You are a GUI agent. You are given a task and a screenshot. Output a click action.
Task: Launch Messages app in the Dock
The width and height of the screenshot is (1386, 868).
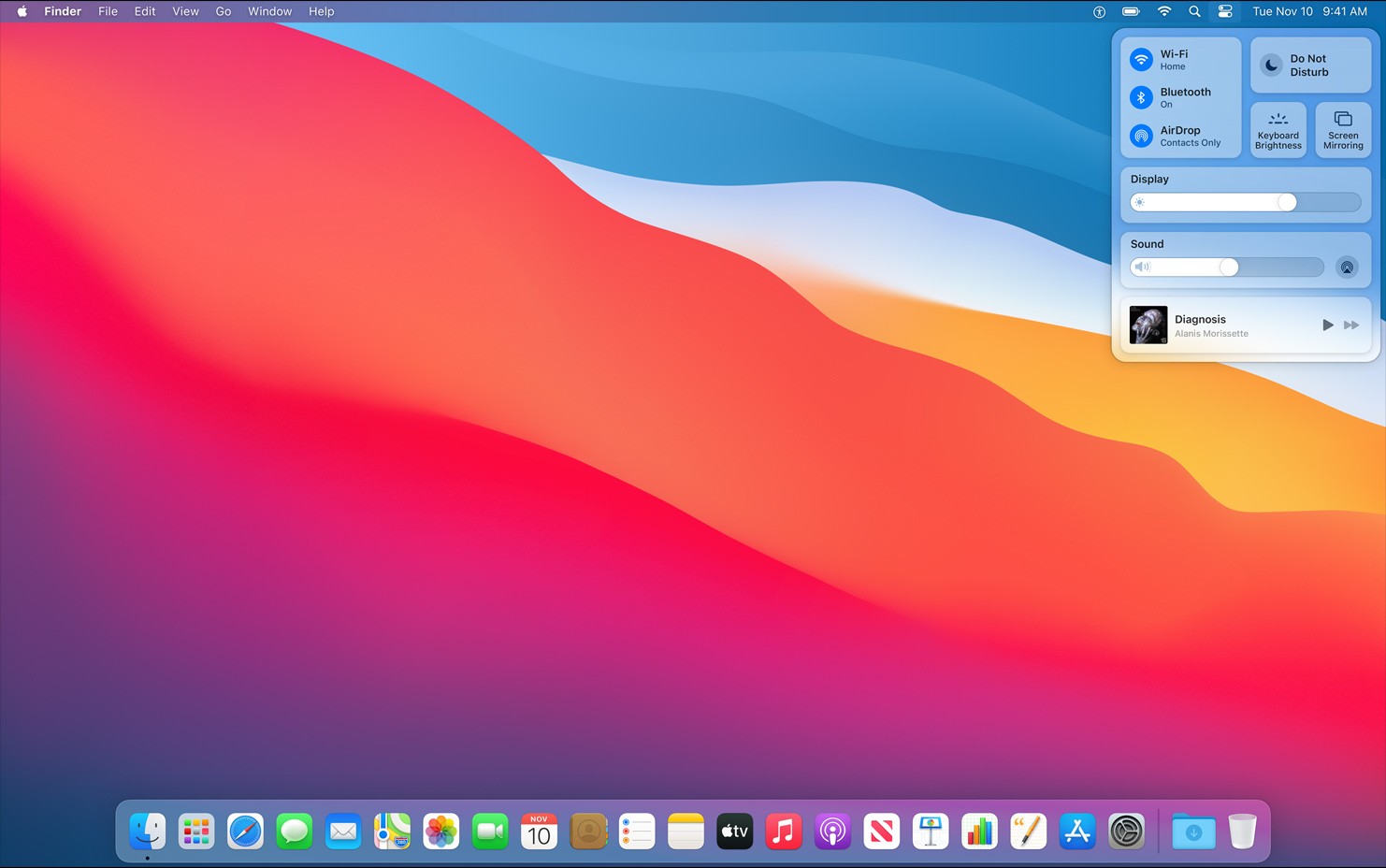point(295,831)
